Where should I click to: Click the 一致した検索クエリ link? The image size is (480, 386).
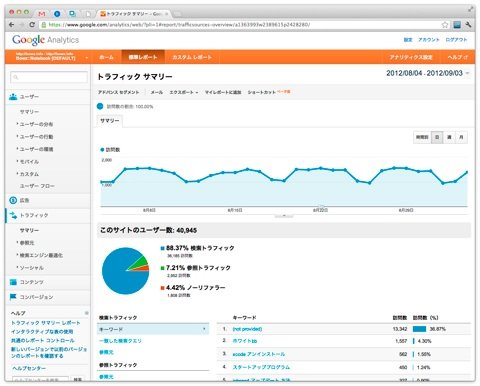click(x=120, y=341)
